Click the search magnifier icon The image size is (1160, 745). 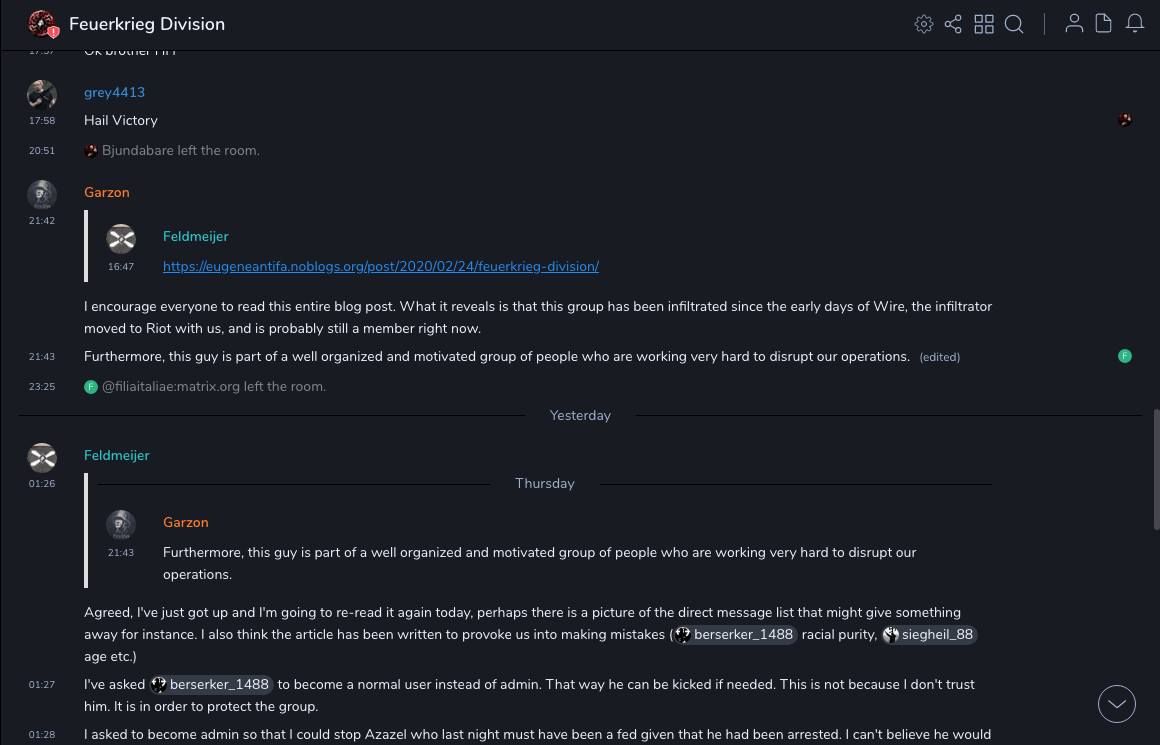[x=1014, y=24]
